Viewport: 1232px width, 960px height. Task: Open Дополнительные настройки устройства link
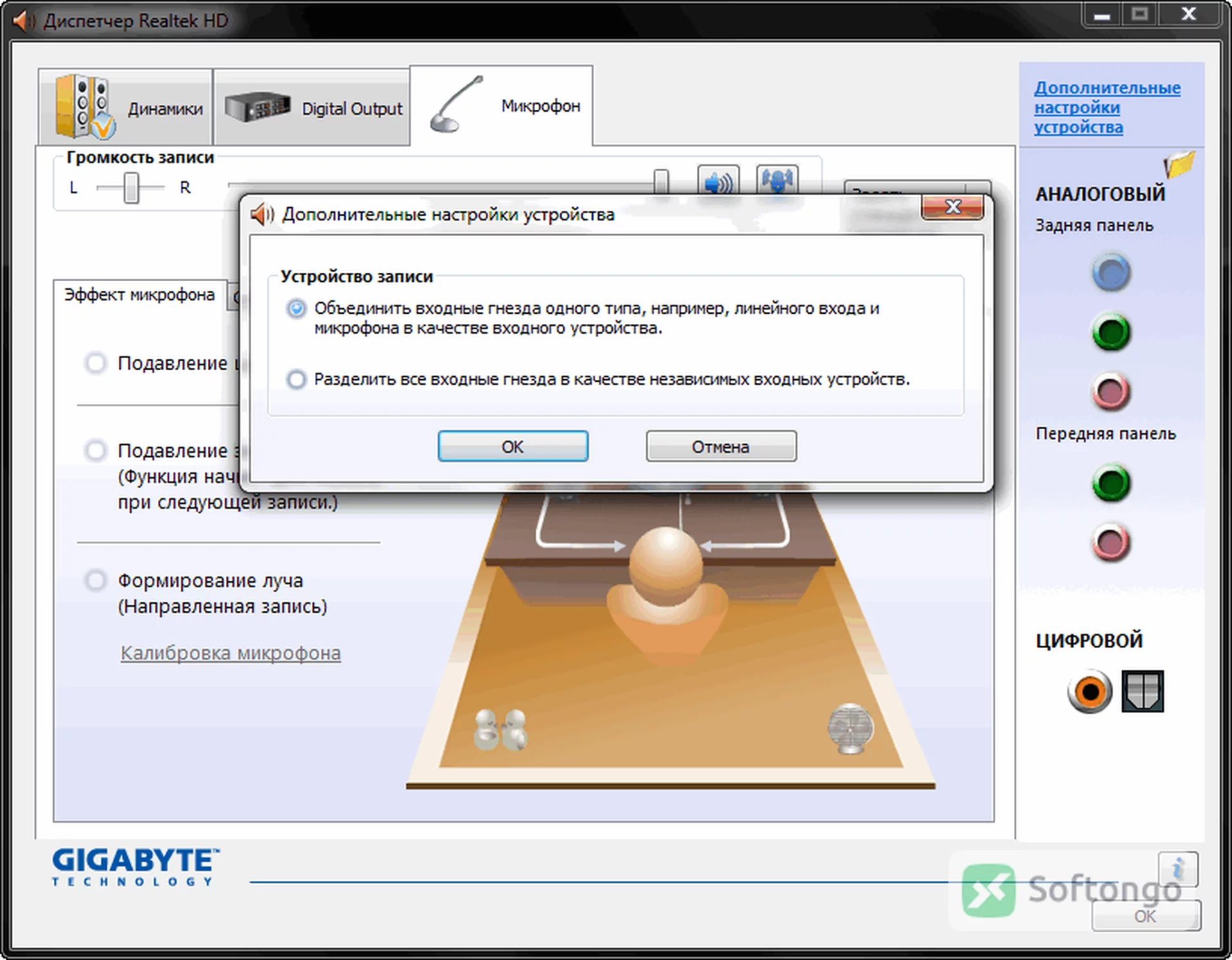pyautogui.click(x=1107, y=107)
